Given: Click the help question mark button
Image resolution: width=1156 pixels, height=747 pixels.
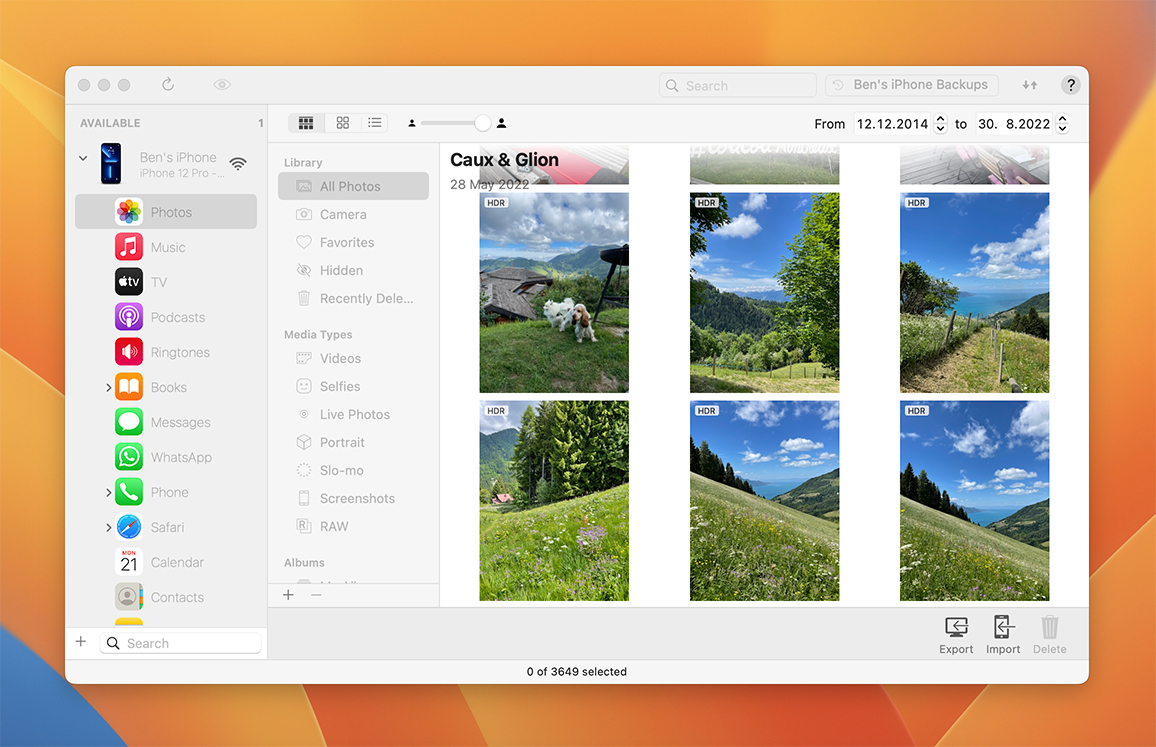Looking at the screenshot, I should coord(1070,85).
